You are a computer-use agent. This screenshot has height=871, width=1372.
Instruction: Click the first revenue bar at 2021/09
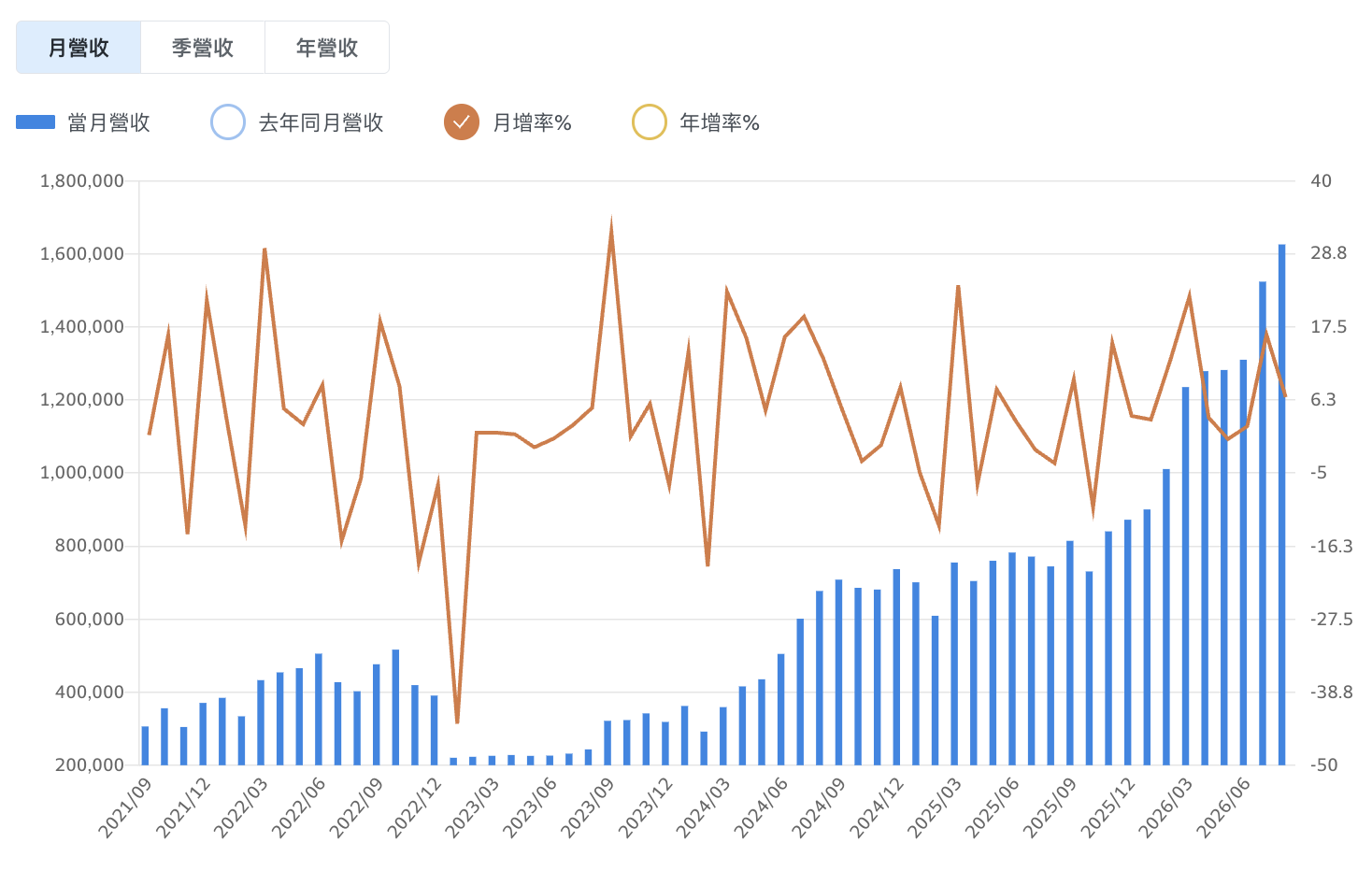pyautogui.click(x=145, y=746)
